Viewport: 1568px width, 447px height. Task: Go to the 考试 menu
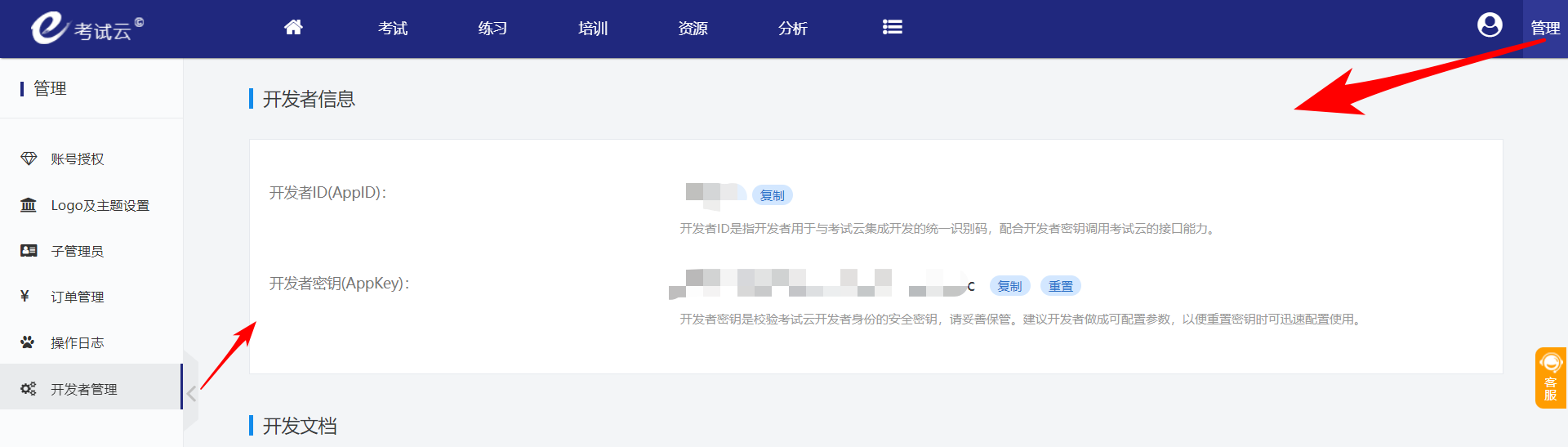[393, 29]
